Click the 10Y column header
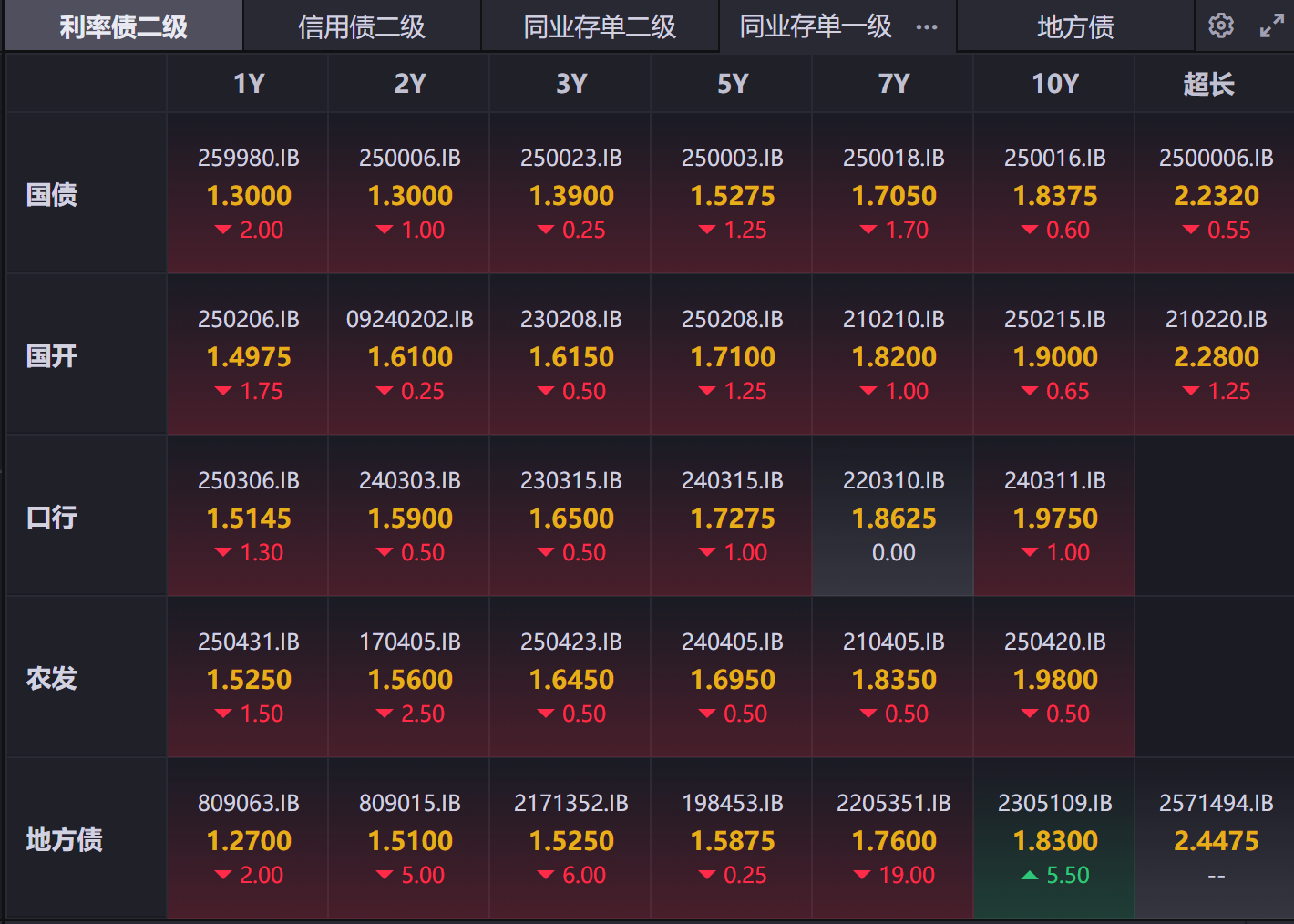1294x924 pixels. (x=1054, y=84)
